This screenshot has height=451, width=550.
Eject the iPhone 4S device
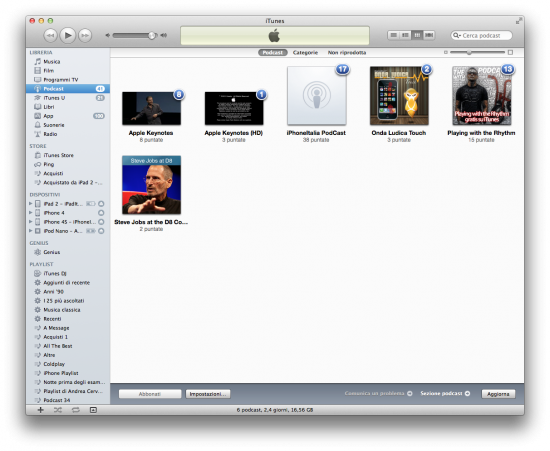click(101, 222)
